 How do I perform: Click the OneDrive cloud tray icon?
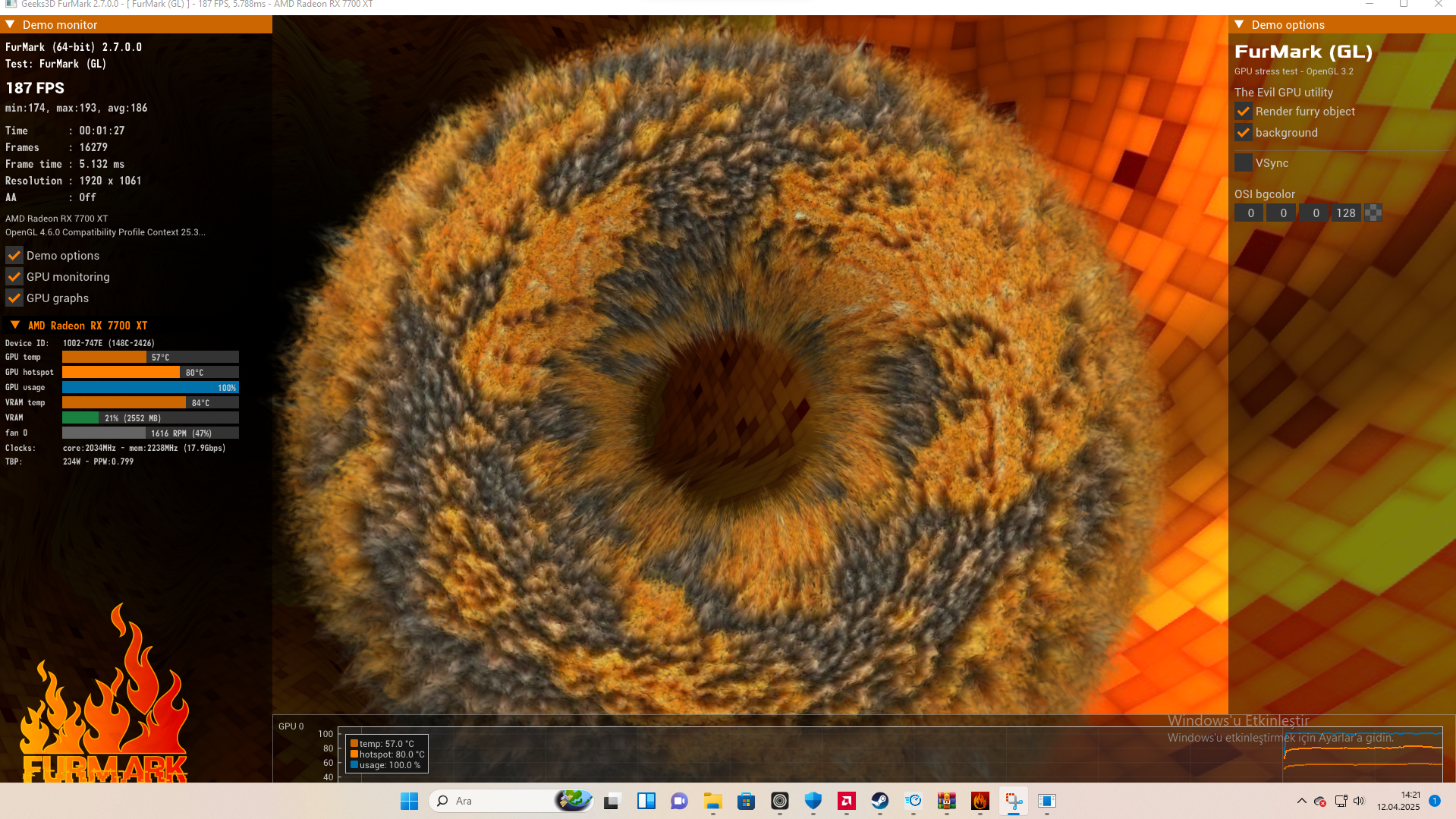[x=1320, y=802]
